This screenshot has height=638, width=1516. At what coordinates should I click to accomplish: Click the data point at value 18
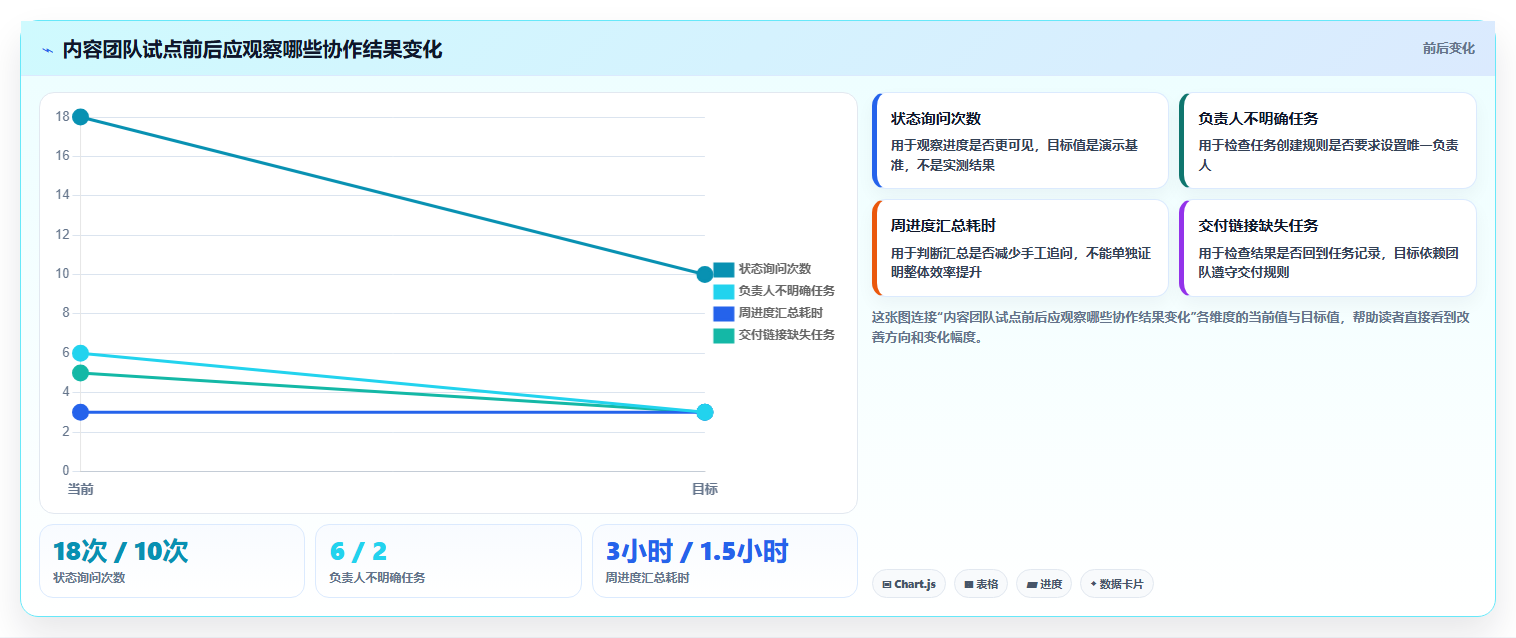pyautogui.click(x=81, y=117)
